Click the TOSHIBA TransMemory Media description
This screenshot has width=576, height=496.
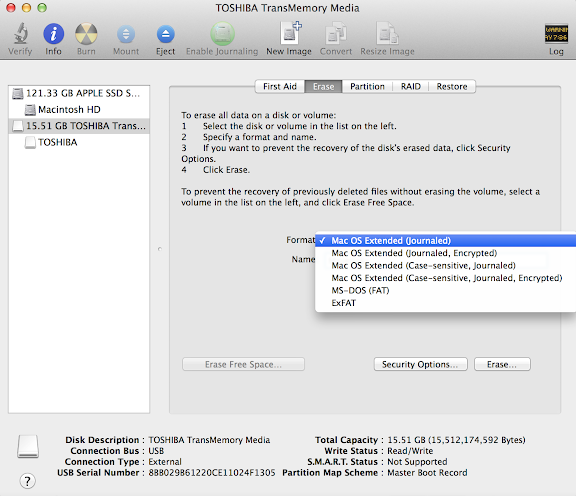tap(209, 440)
